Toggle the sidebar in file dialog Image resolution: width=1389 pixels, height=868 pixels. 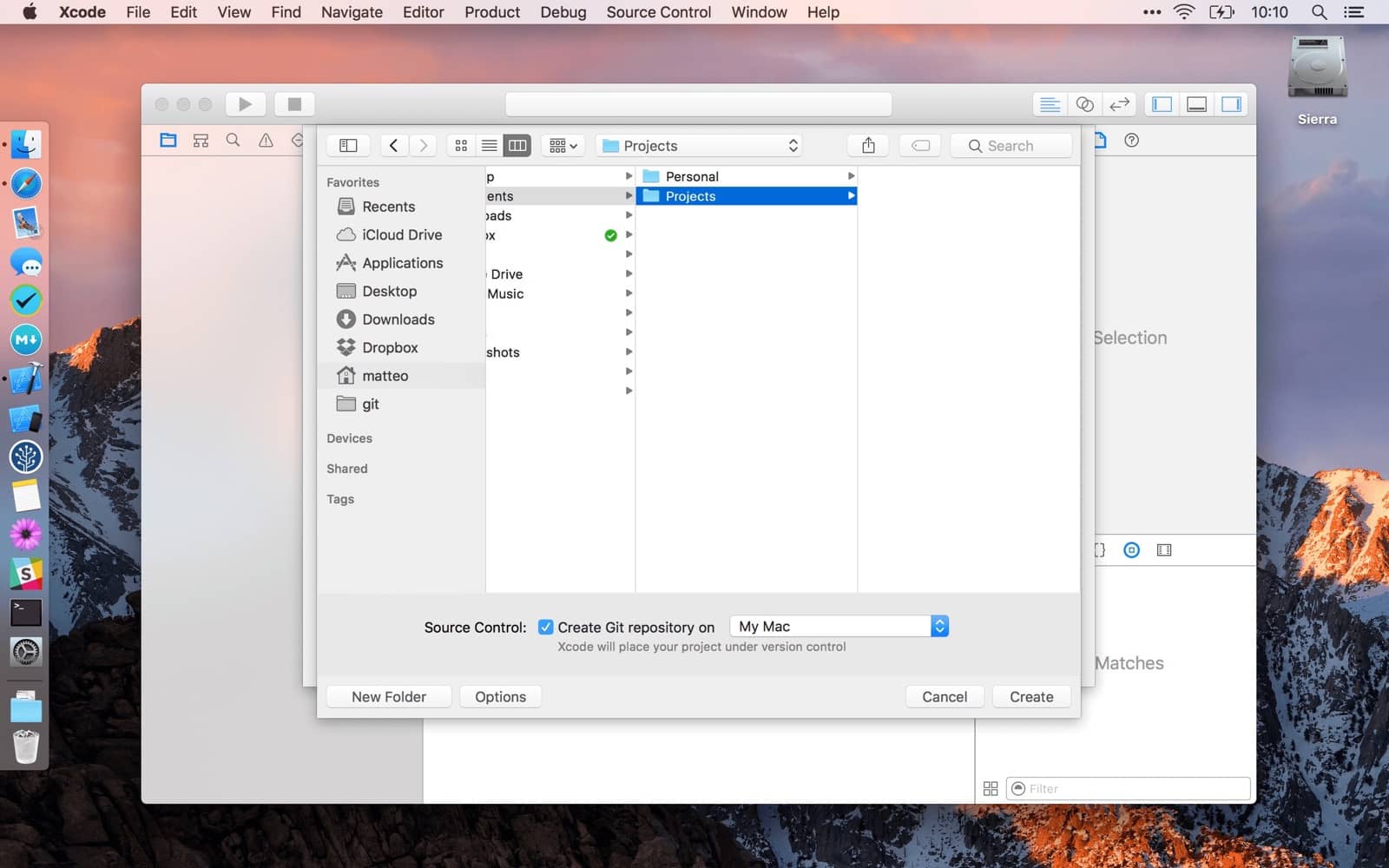pyautogui.click(x=348, y=146)
